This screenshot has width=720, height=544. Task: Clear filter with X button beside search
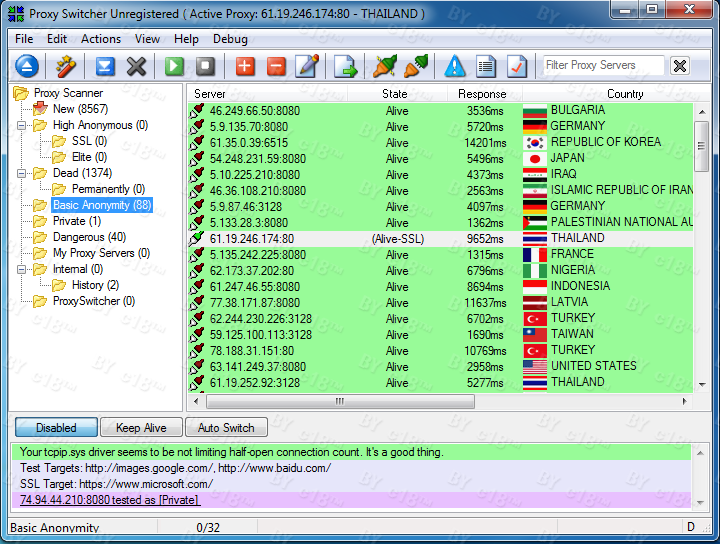680,66
